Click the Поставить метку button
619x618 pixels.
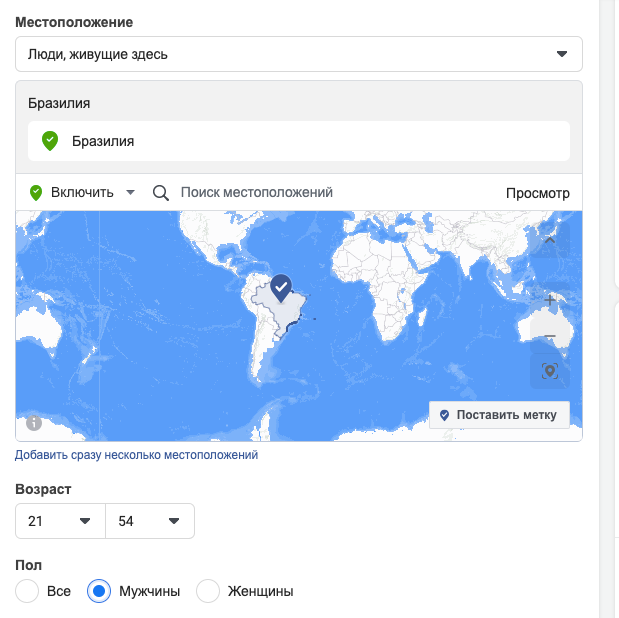499,415
